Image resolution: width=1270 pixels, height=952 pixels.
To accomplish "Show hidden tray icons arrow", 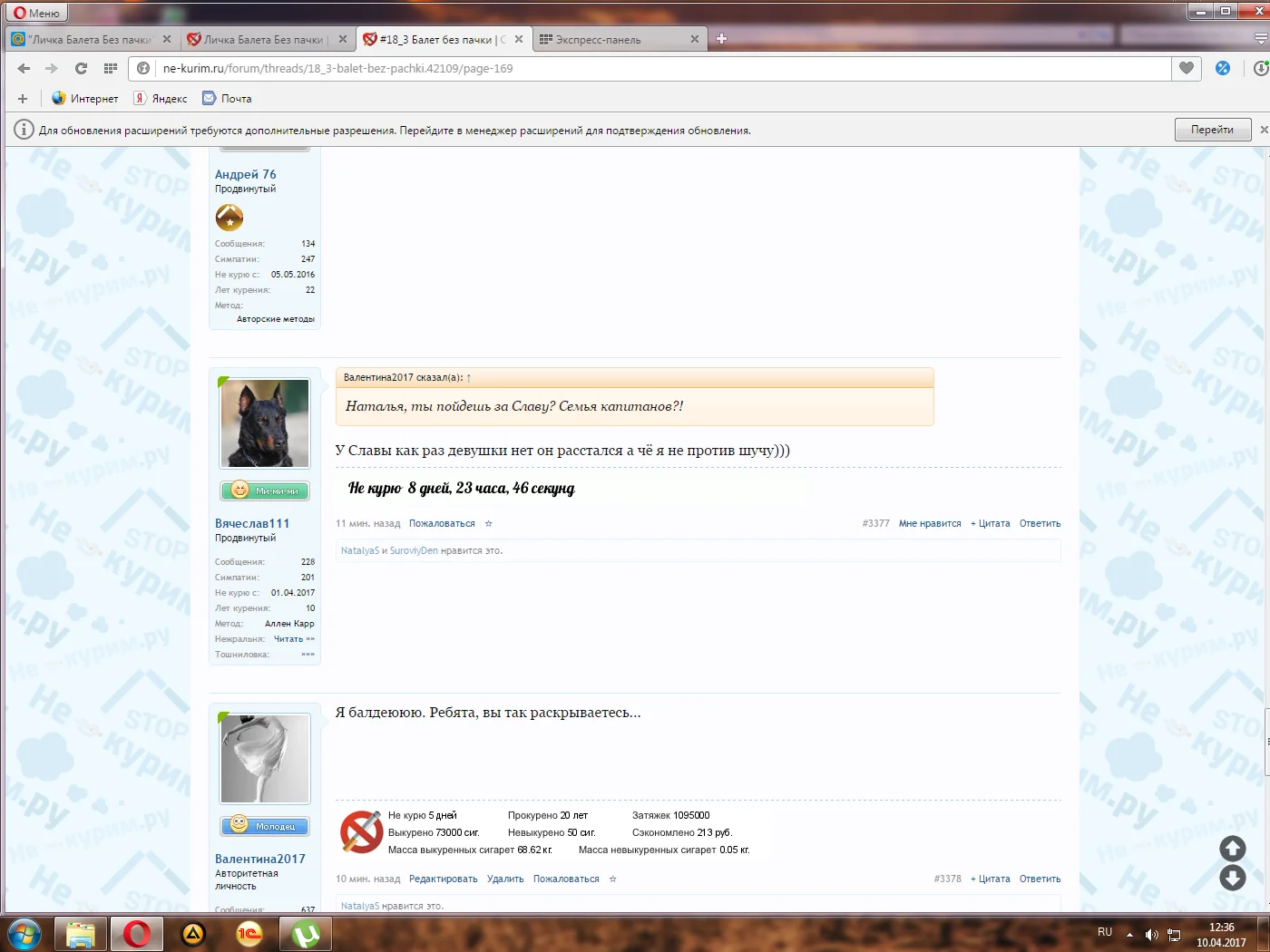I will tap(1129, 934).
